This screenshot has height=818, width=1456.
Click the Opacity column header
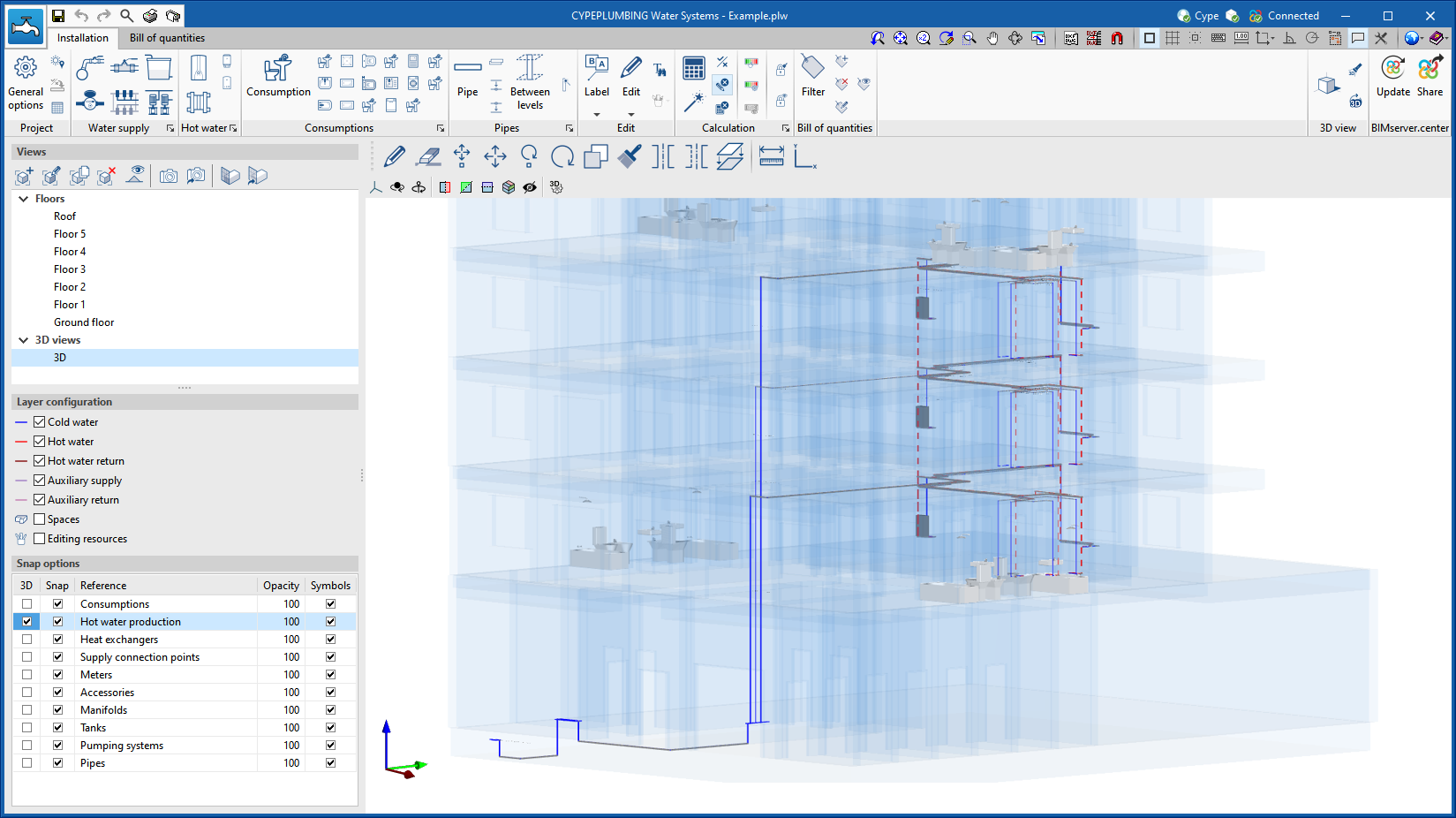[x=281, y=586]
